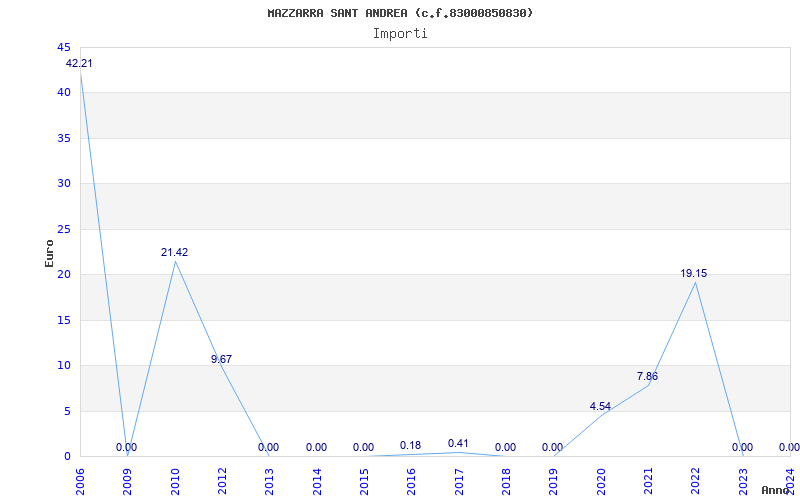This screenshot has height=500, width=800.
Task: Select the 25 tick on the Euro axis
Action: point(64,229)
